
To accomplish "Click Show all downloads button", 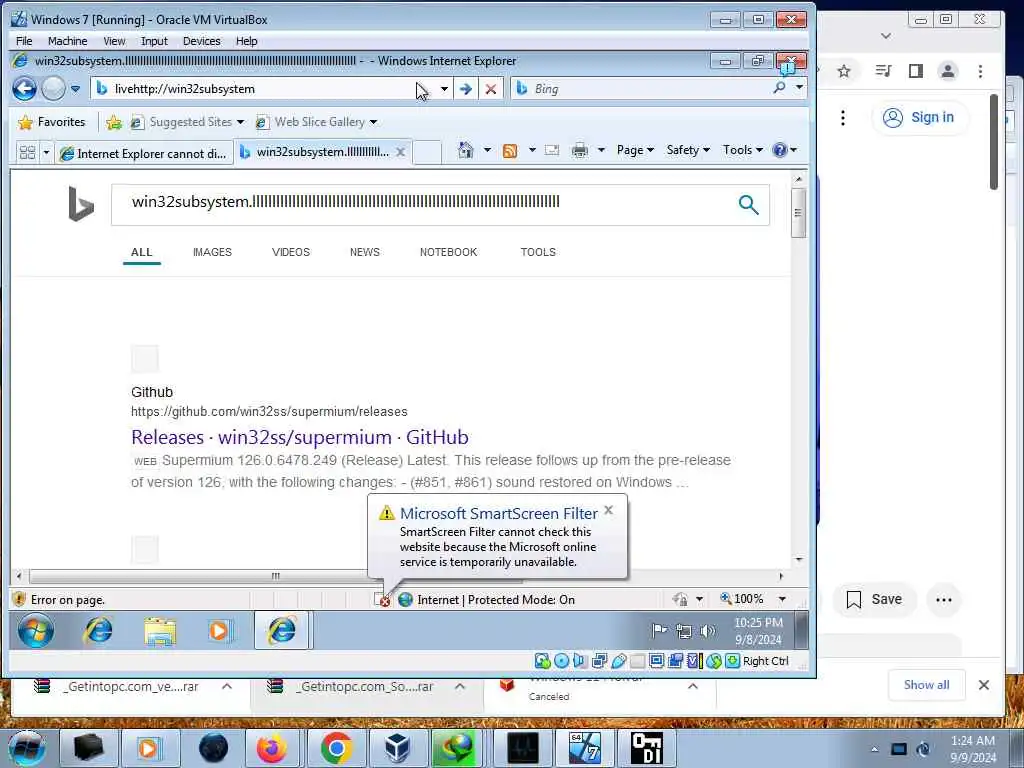I will pos(926,684).
